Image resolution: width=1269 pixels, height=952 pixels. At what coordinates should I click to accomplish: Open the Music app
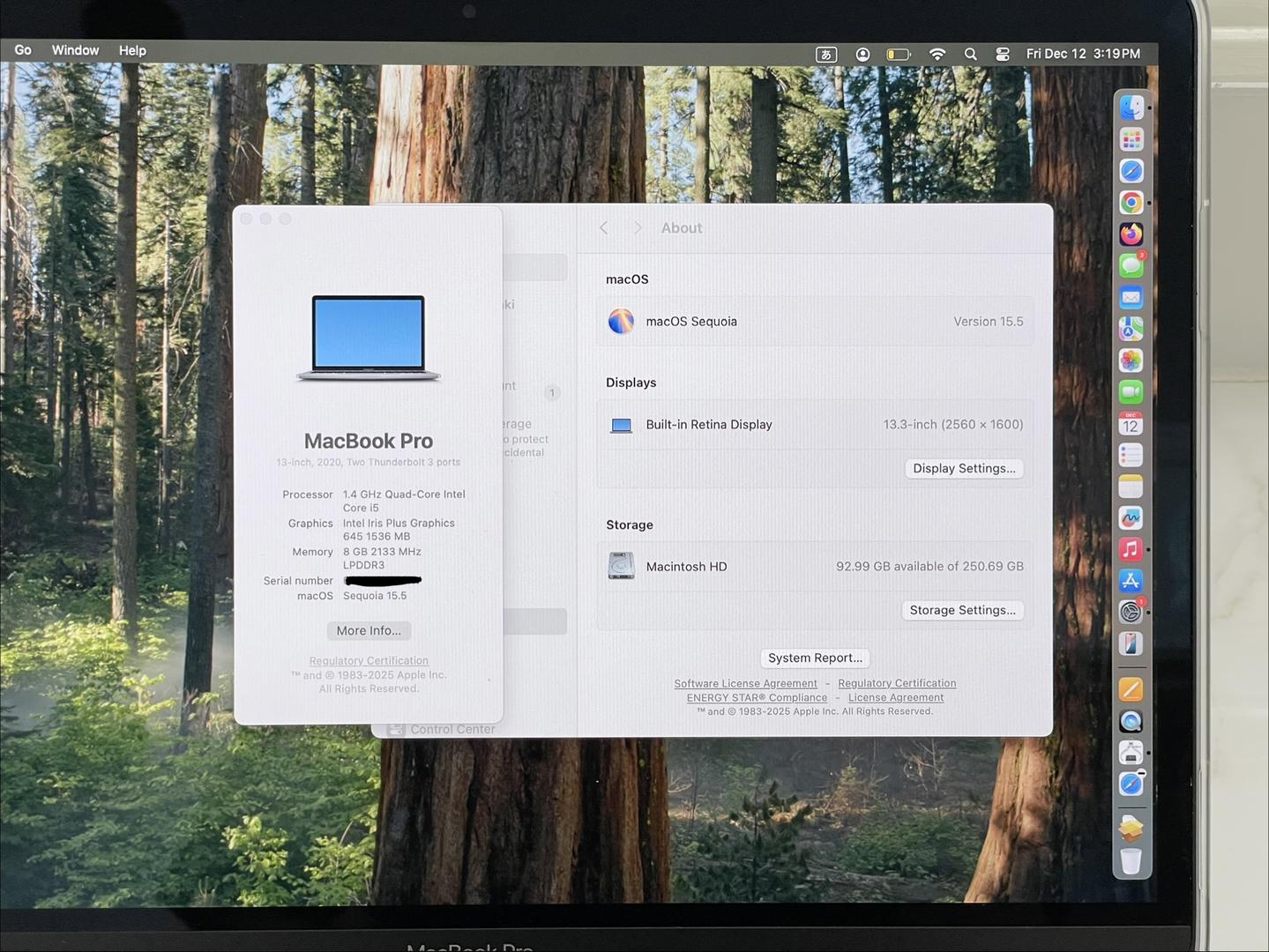pyautogui.click(x=1131, y=549)
